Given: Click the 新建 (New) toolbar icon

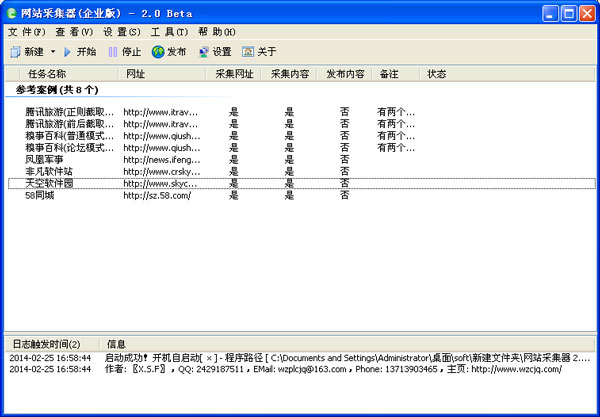Looking at the screenshot, I should click(x=14, y=51).
